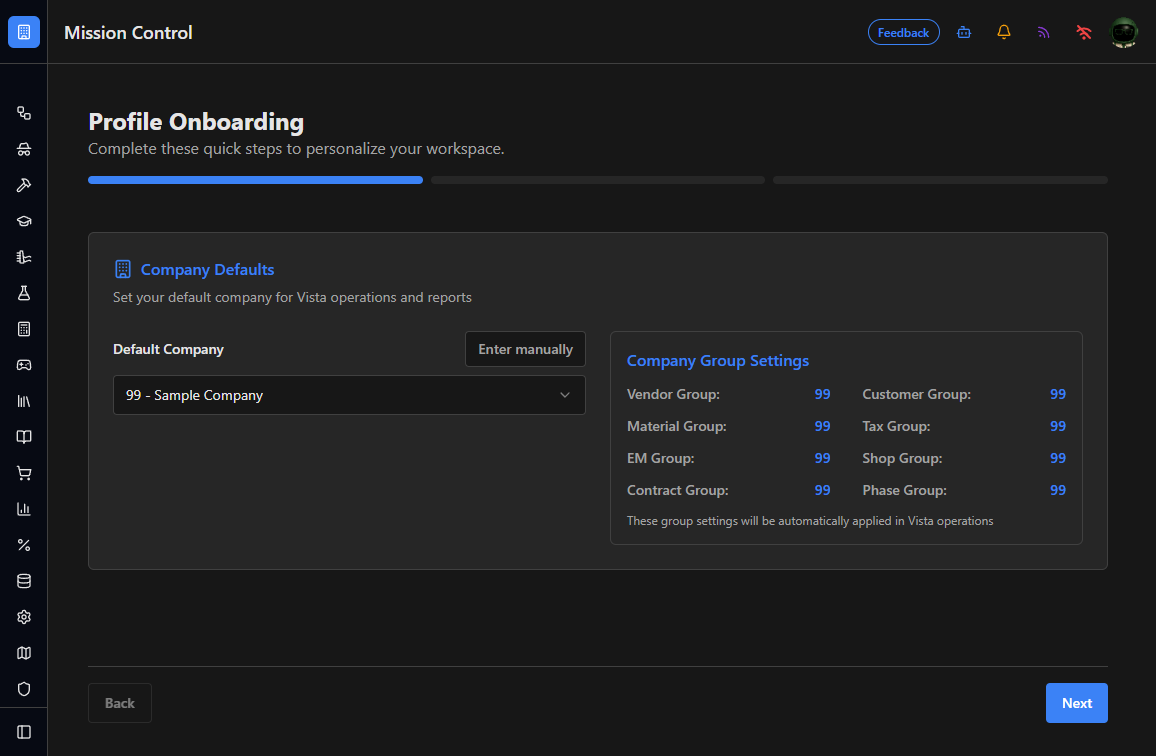The width and height of the screenshot is (1156, 756).
Task: Click the second onboarding progress segment
Action: coord(598,180)
